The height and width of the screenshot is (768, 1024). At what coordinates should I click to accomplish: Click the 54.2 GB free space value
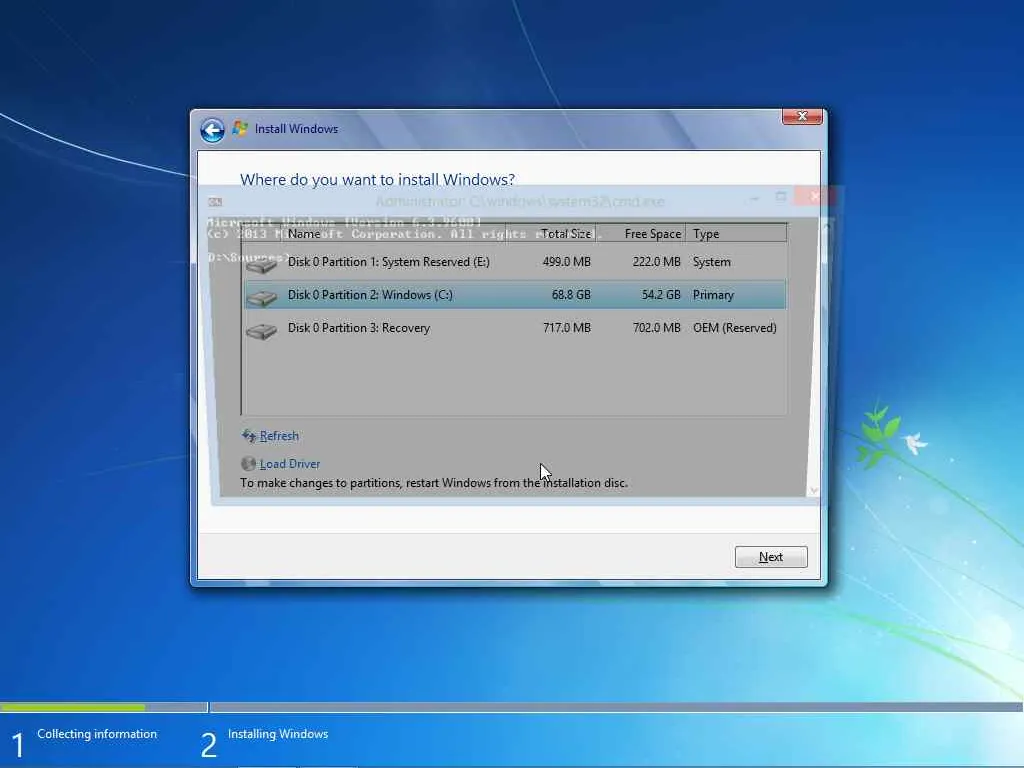(x=661, y=295)
